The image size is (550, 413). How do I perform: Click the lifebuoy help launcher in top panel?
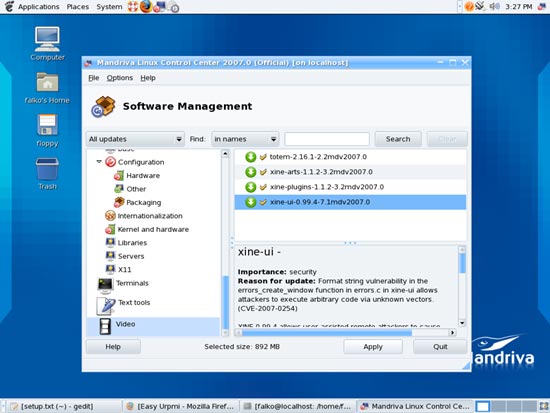point(133,7)
